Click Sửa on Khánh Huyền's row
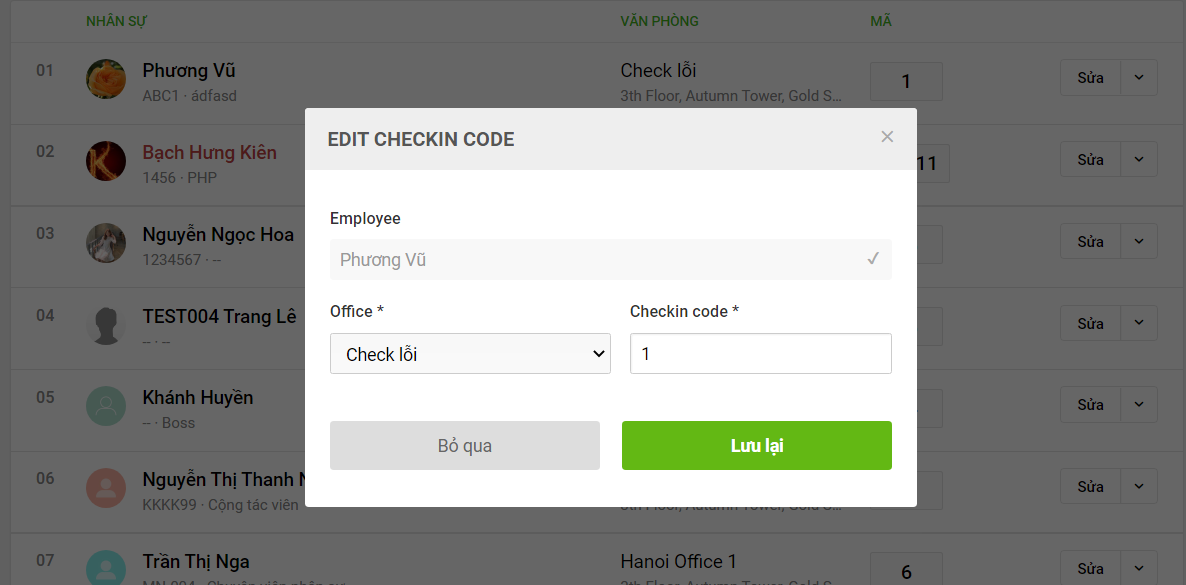Screen dimensions: 1186x585 pyautogui.click(x=1090, y=404)
